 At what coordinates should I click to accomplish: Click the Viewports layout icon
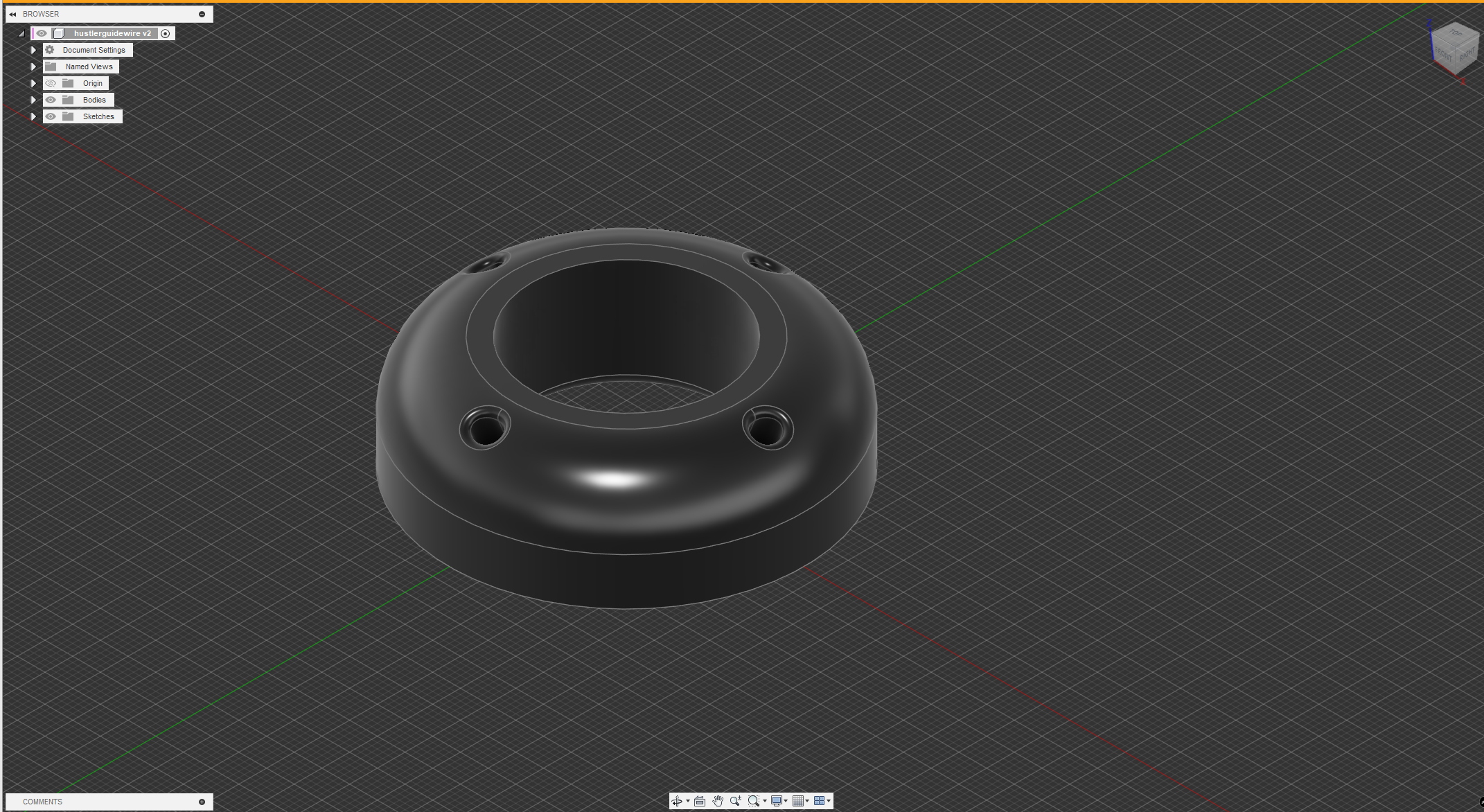pyautogui.click(x=819, y=801)
